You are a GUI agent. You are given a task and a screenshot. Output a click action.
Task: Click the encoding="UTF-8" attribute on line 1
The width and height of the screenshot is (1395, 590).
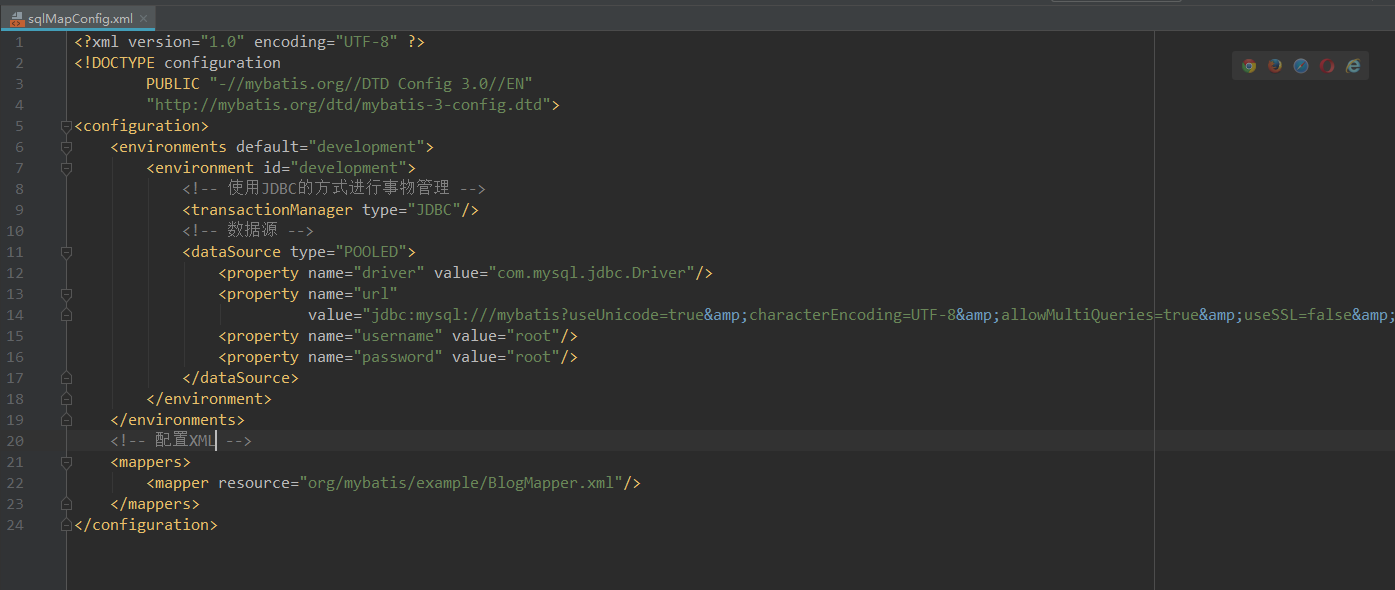pyautogui.click(x=326, y=42)
